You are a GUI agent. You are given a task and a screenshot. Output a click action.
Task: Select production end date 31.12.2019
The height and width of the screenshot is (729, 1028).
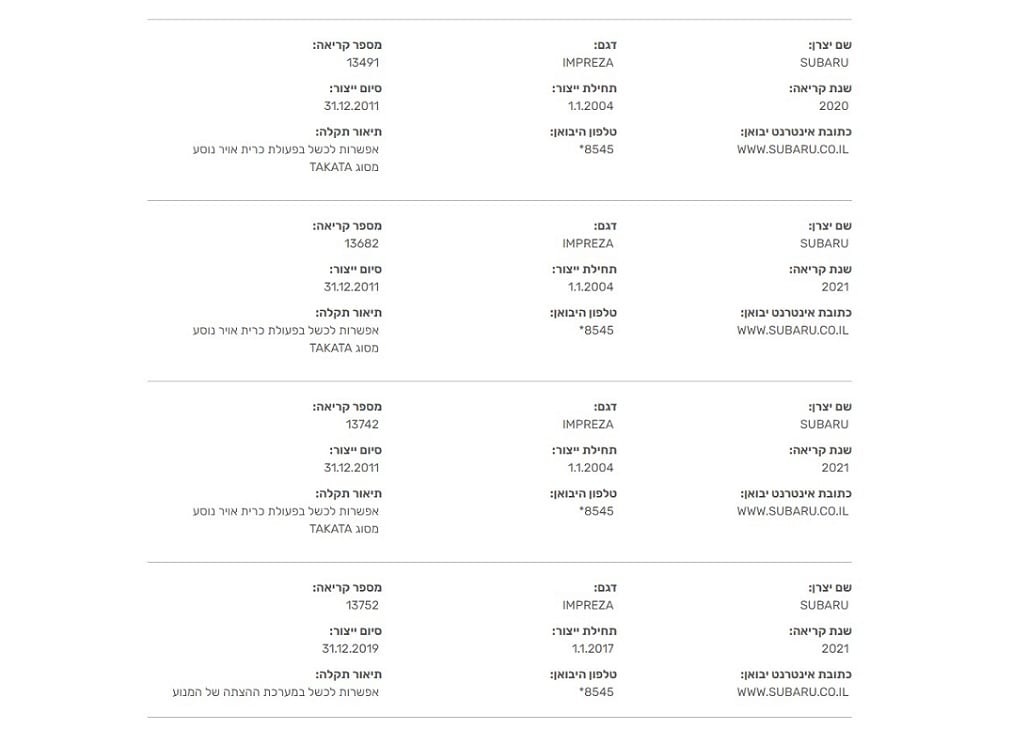coord(350,649)
